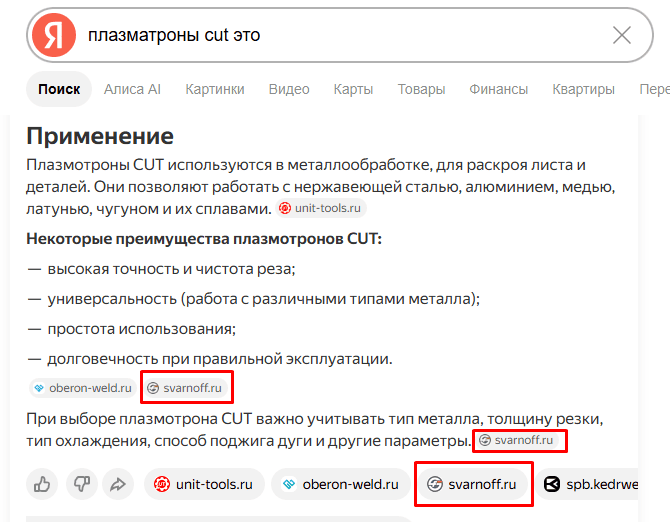670x522 pixels.
Task: Open the Видео tab
Action: tap(289, 89)
